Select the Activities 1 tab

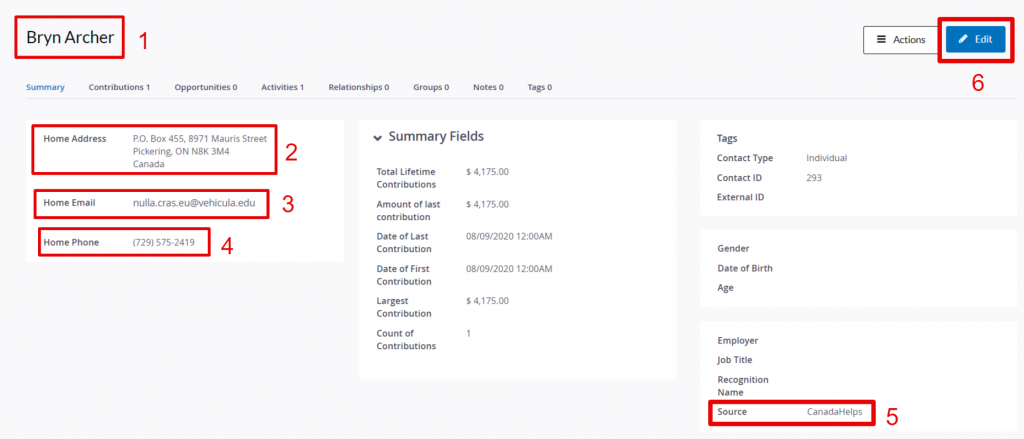[282, 87]
